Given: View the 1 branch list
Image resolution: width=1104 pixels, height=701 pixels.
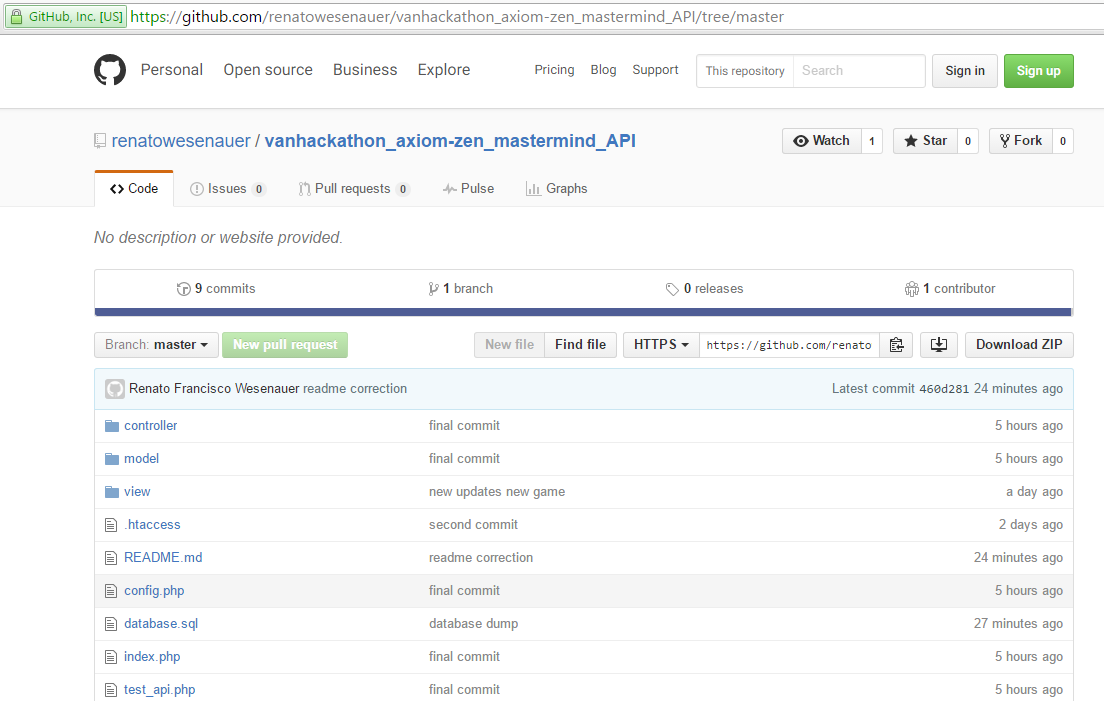Looking at the screenshot, I should pos(460,289).
